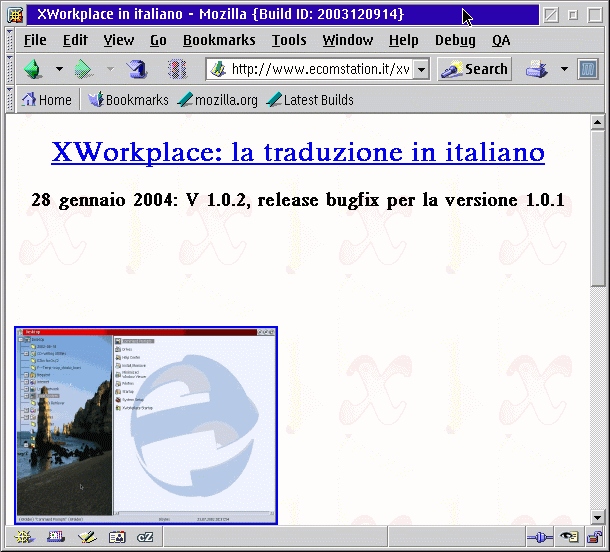Click the vertical scrollbar down arrow
This screenshot has height=552, width=610.
(597, 517)
